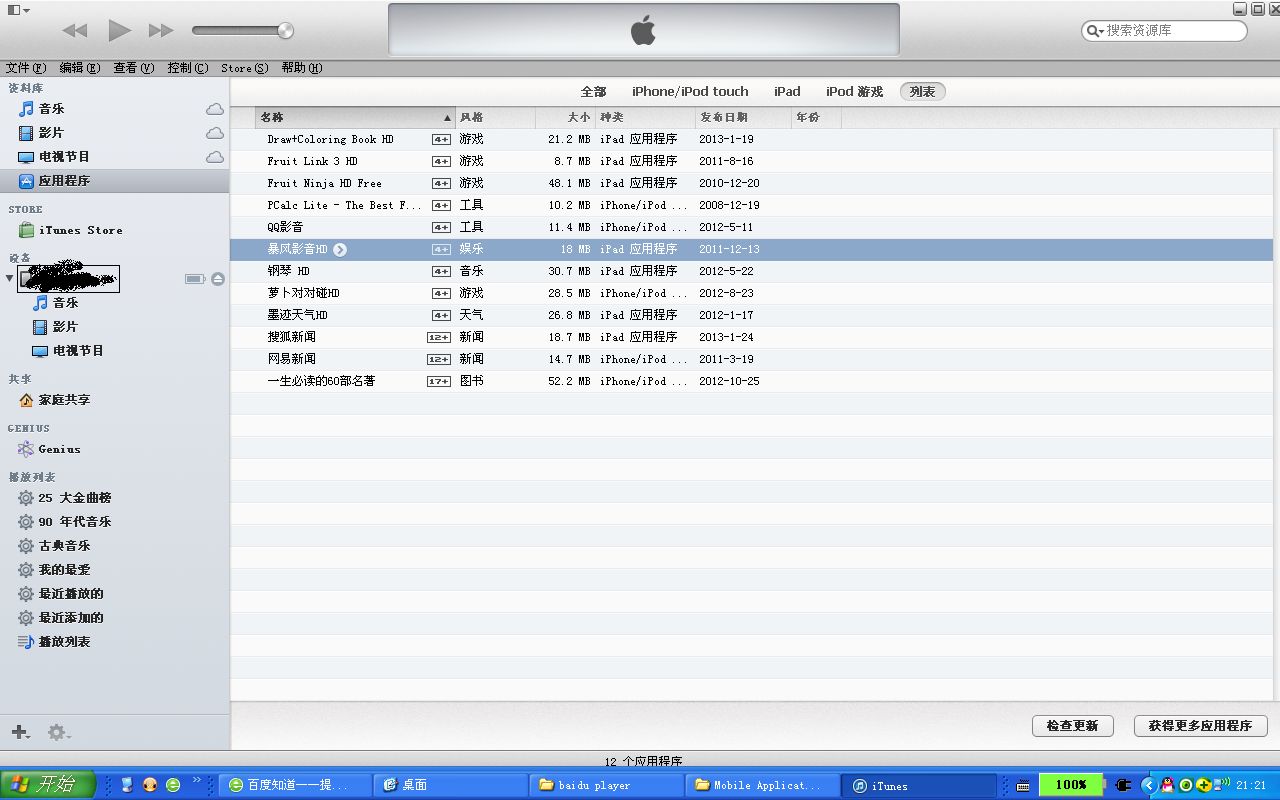This screenshot has height=800, width=1280.
Task: Switch to the baidu player taskbar folder
Action: [607, 785]
